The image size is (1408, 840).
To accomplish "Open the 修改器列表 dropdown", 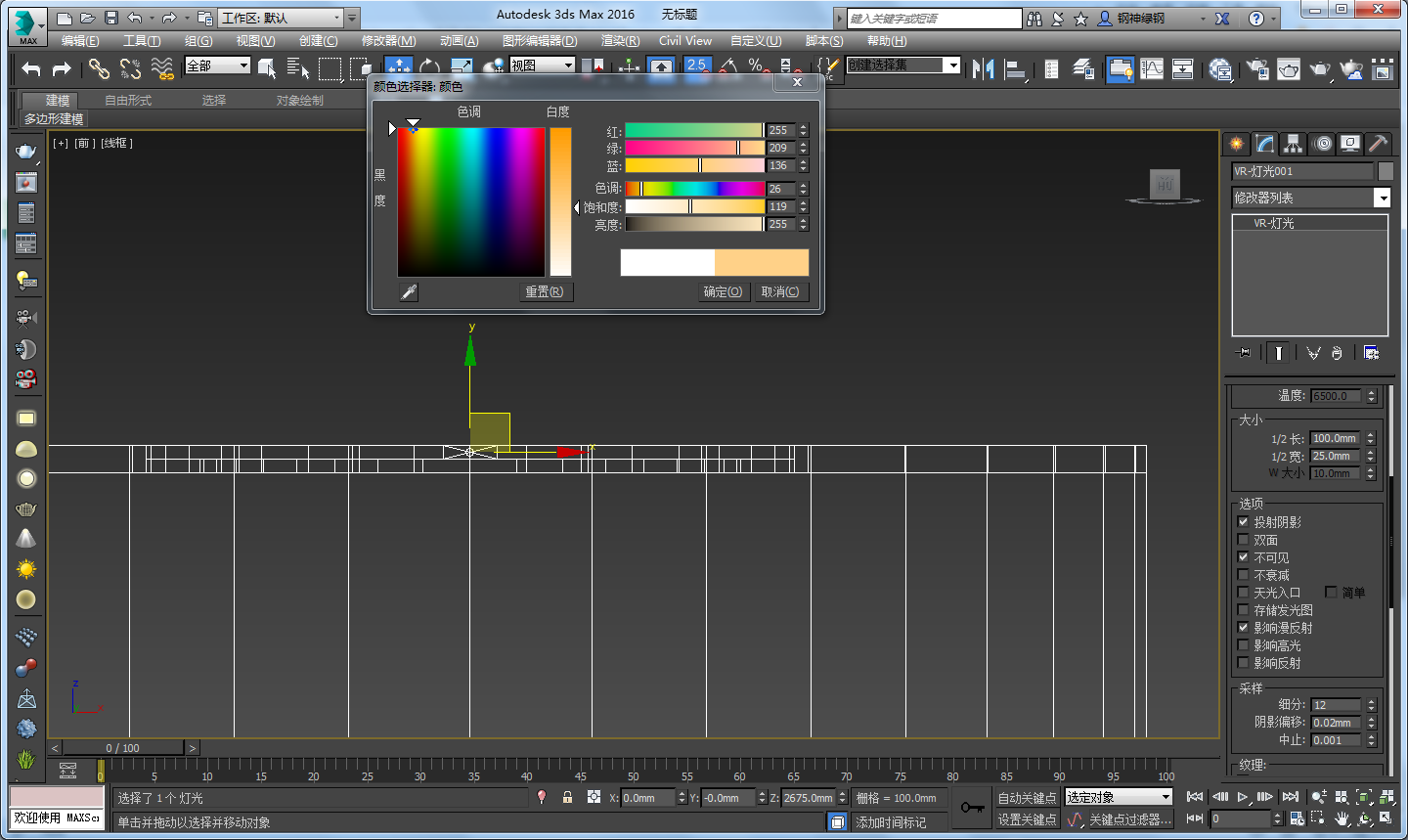I will pos(1311,198).
